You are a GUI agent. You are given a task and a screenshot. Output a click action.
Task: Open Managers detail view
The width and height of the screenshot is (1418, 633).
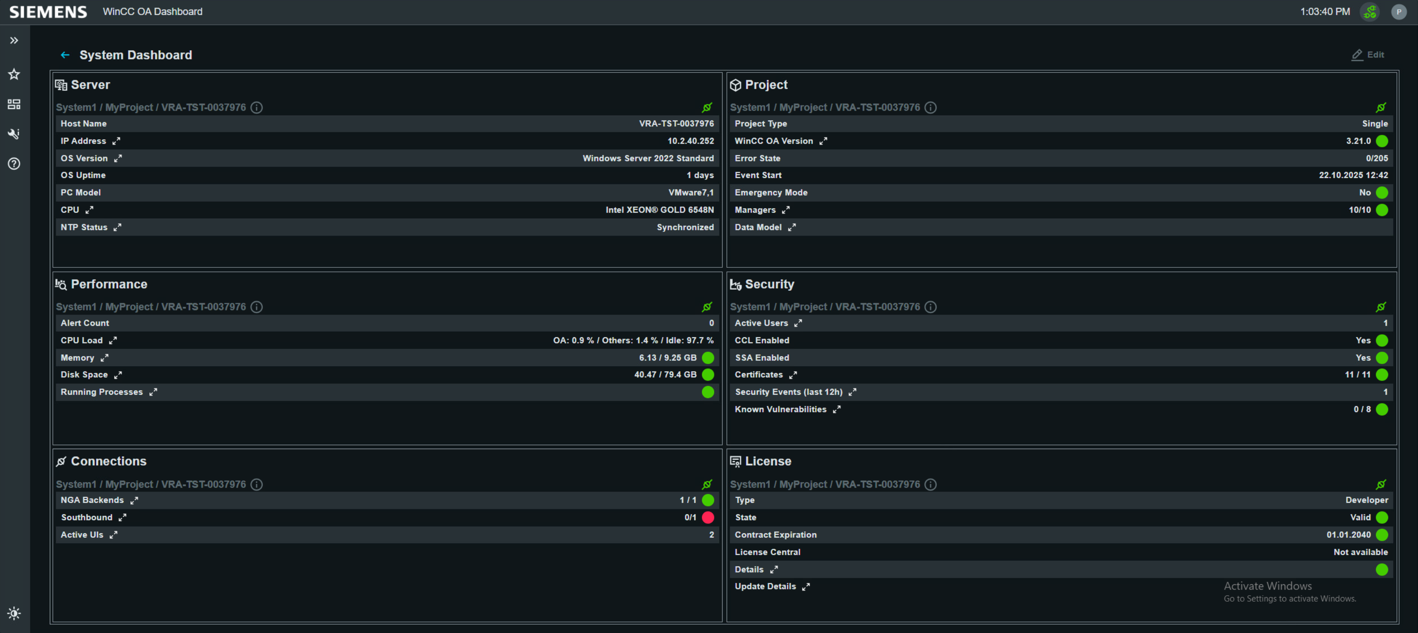click(786, 211)
